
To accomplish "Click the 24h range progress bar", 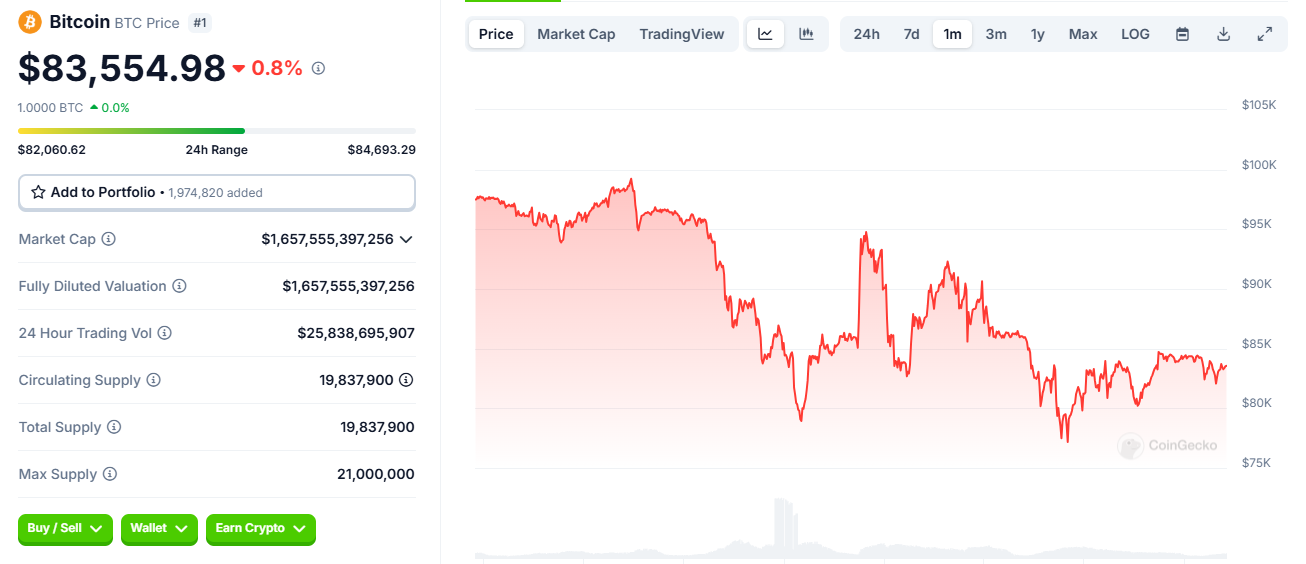I will click(216, 131).
